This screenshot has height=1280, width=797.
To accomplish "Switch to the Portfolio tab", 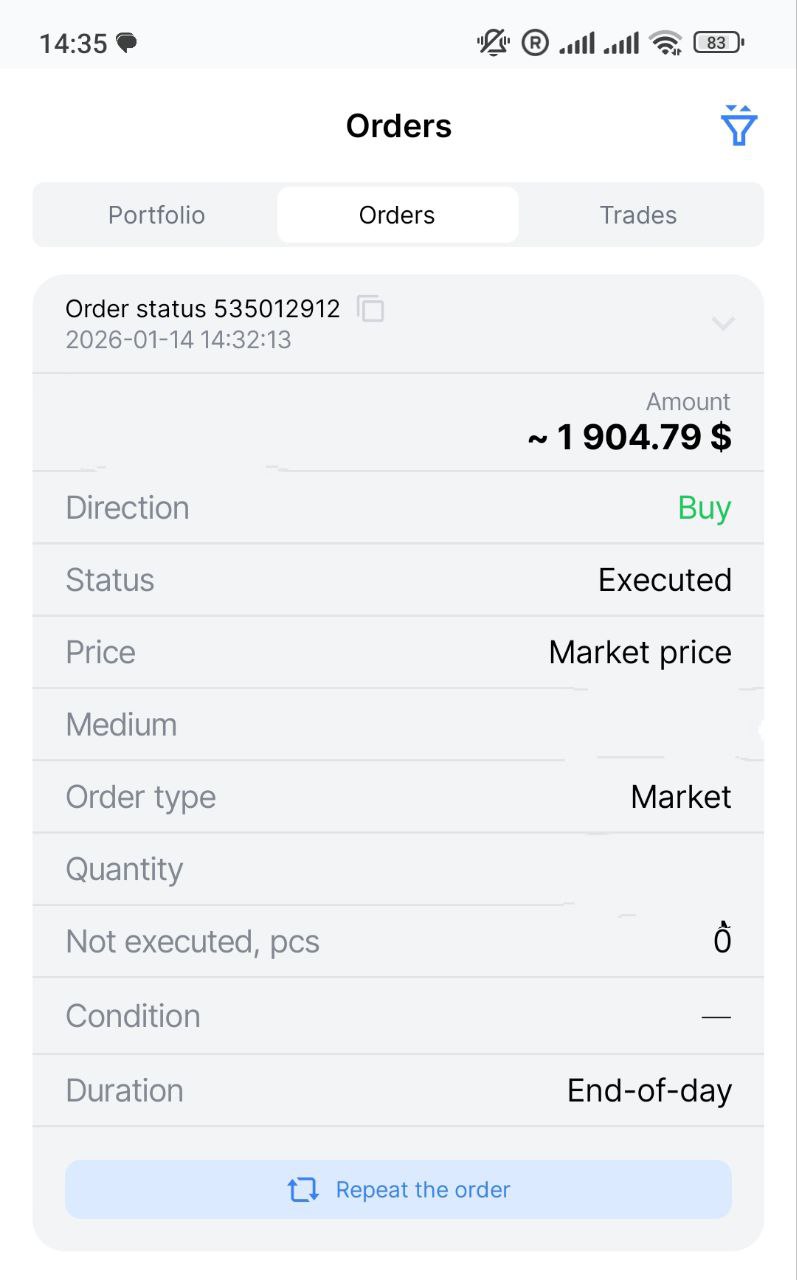I will point(156,215).
